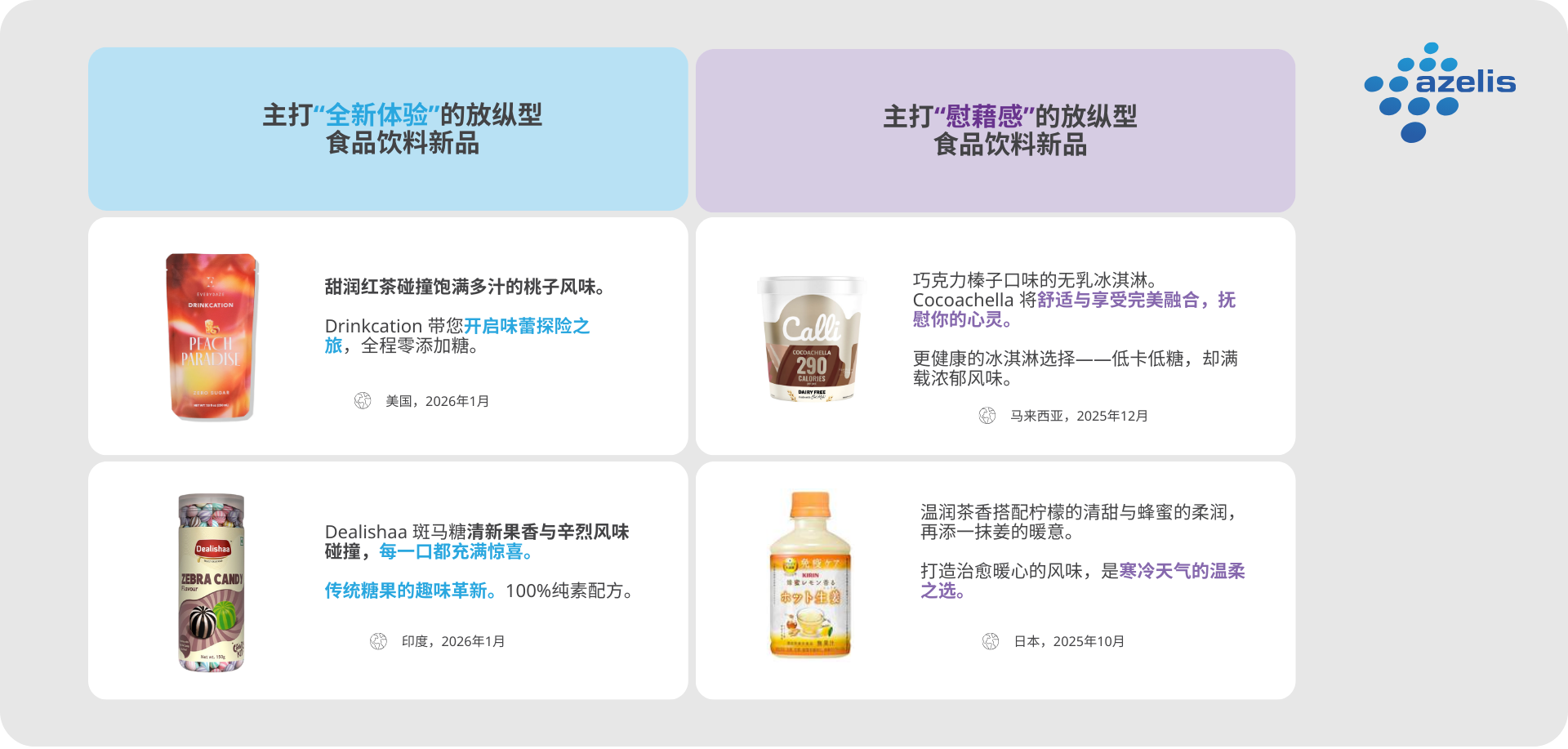Select the Calli Cocoachella ice cream tub image
Image resolution: width=1568 pixels, height=749 pixels.
point(811,338)
